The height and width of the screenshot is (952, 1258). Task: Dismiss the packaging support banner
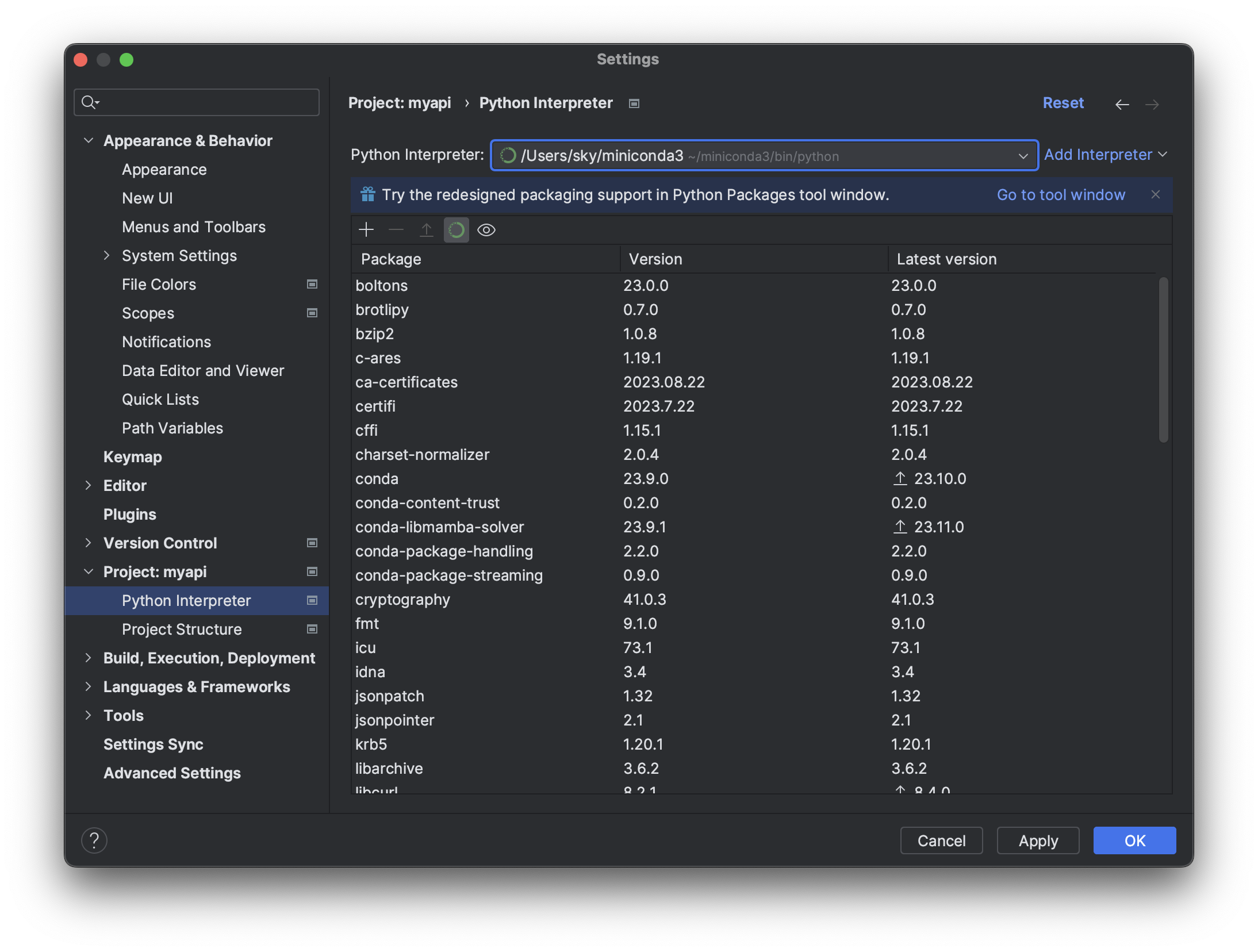click(x=1156, y=195)
